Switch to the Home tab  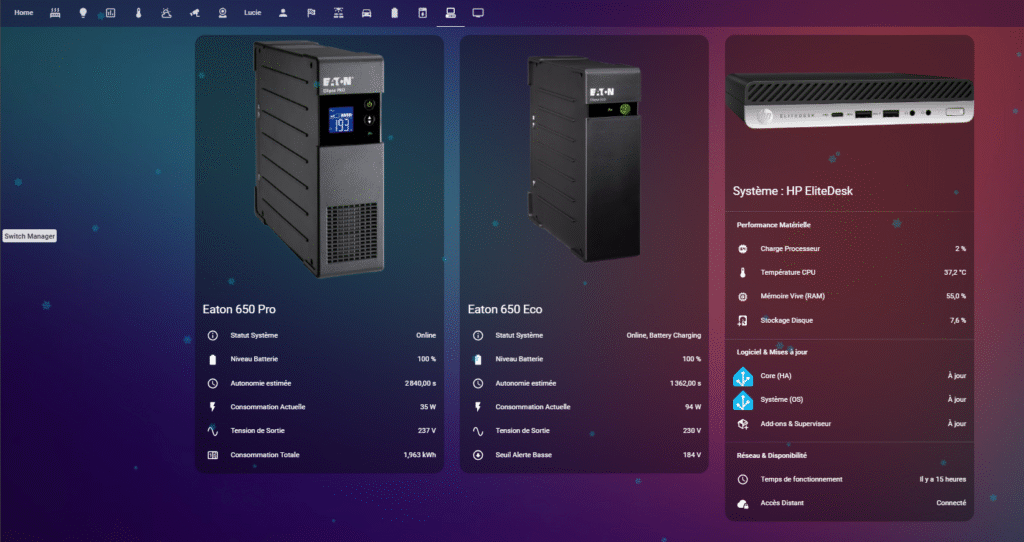point(23,13)
